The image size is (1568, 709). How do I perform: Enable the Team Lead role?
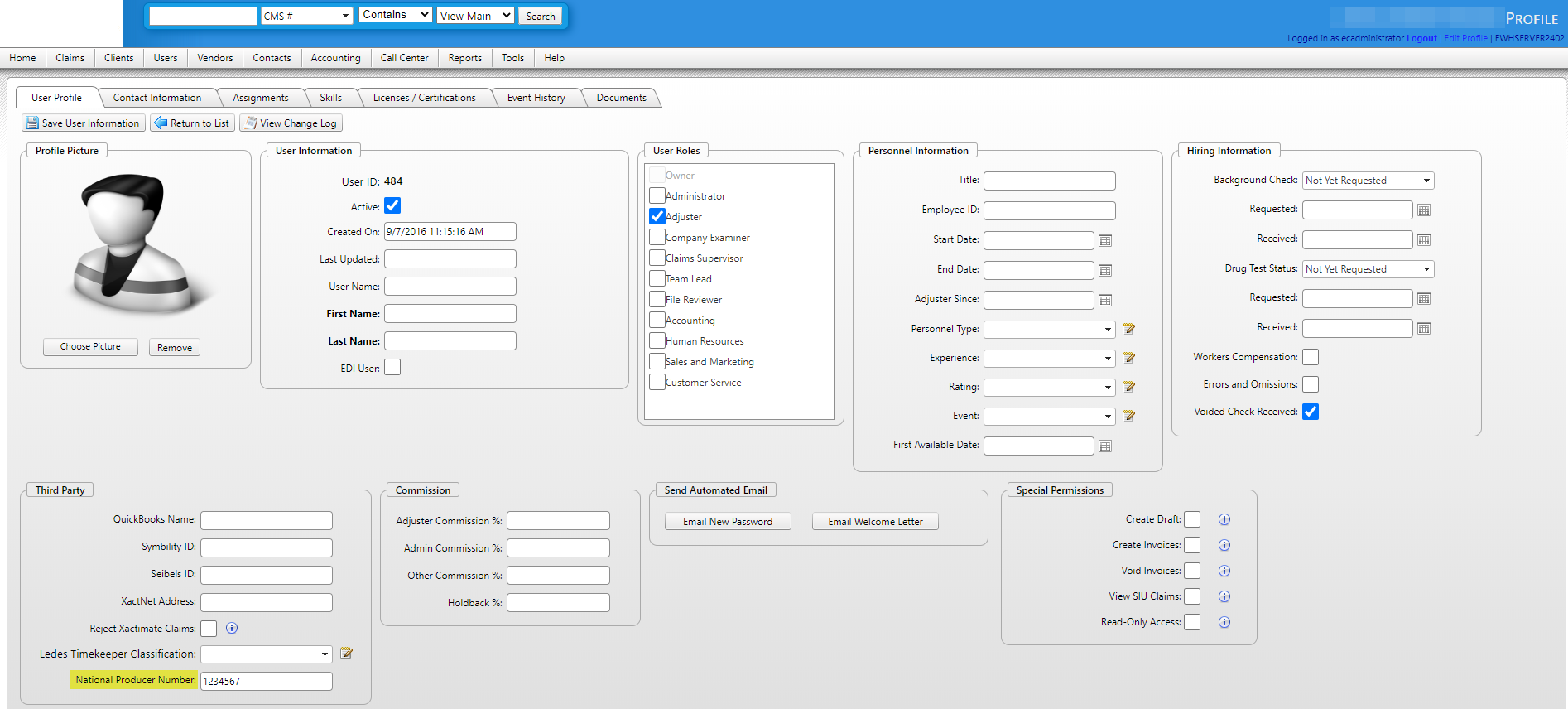tap(657, 278)
